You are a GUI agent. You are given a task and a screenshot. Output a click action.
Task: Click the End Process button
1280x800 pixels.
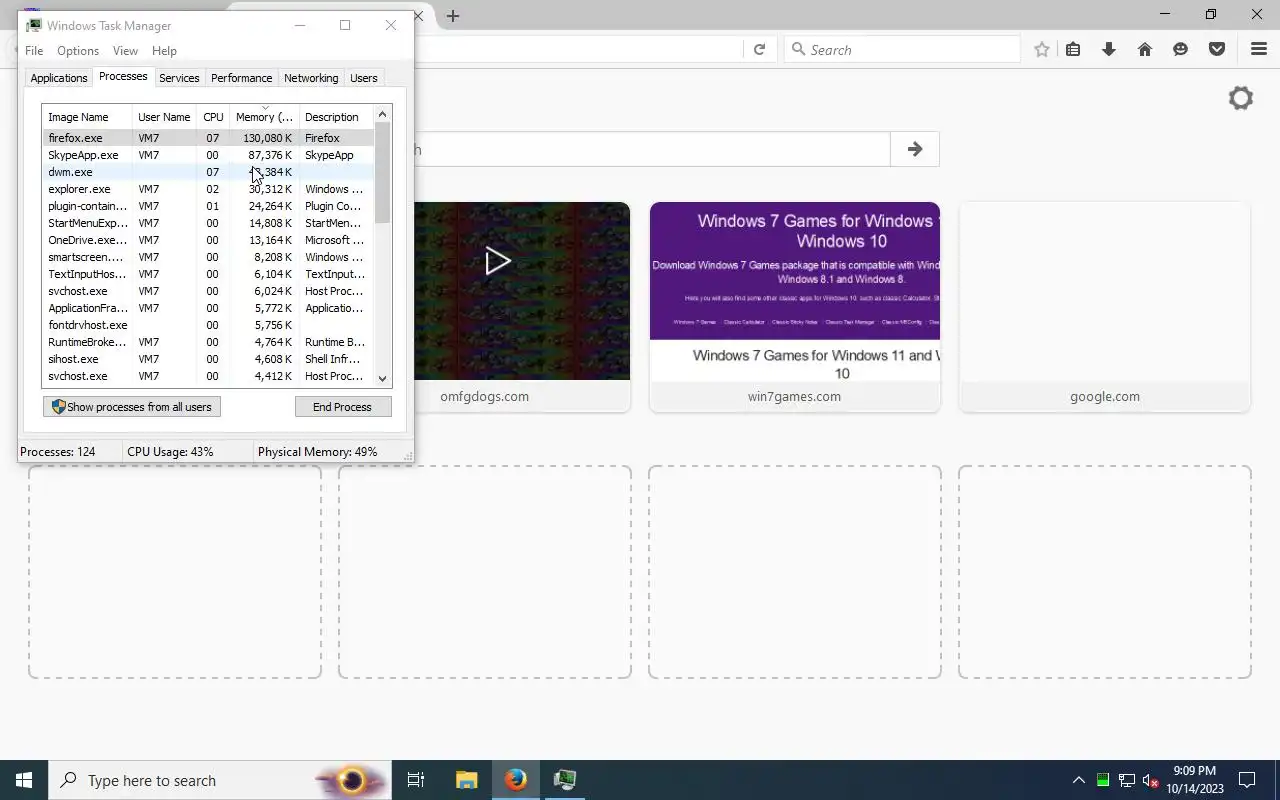(342, 407)
